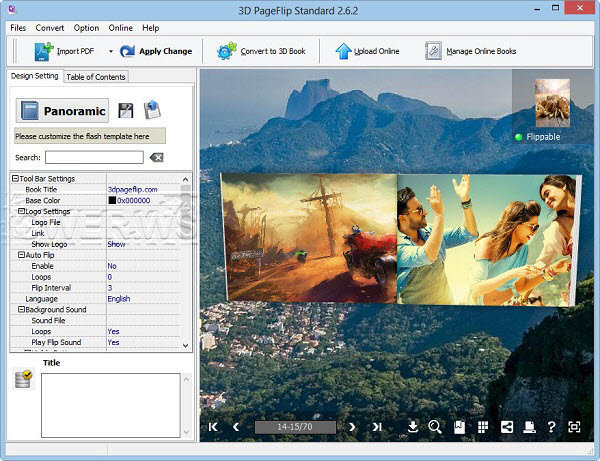Image resolution: width=600 pixels, height=461 pixels.
Task: Switch to Table of Contents tab
Action: tap(96, 76)
